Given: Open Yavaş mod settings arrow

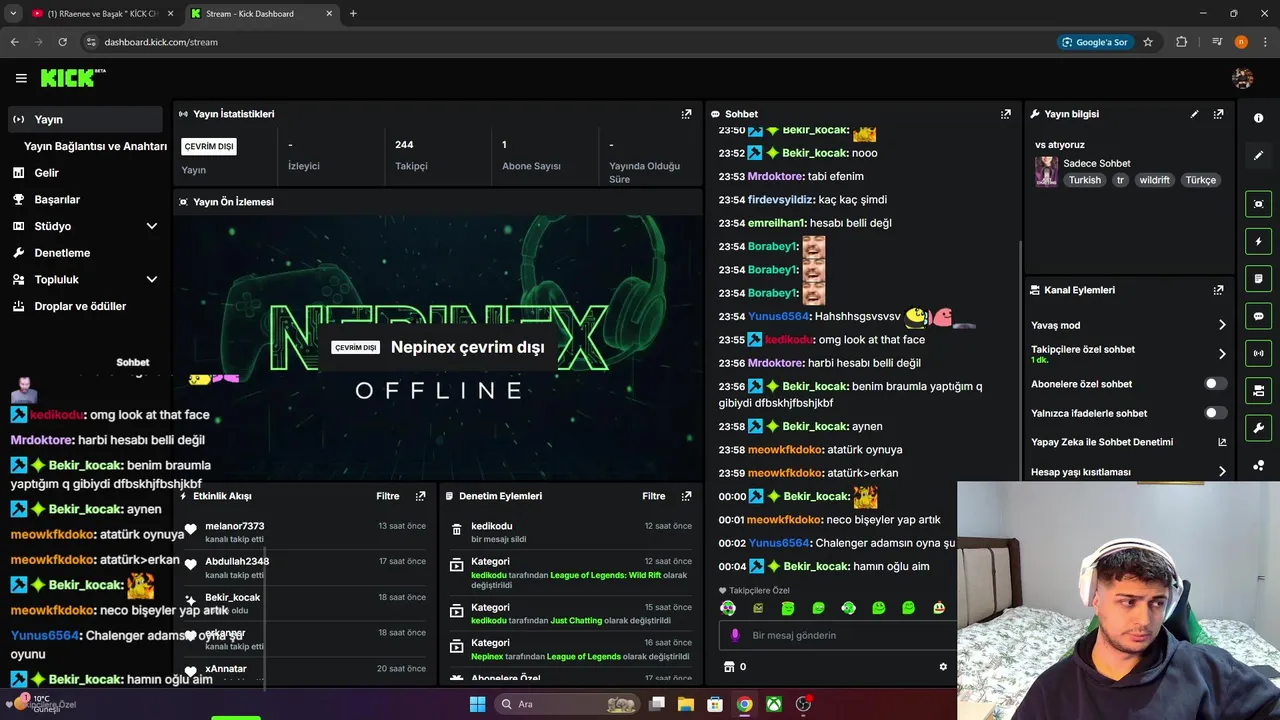Looking at the screenshot, I should coord(1222,325).
